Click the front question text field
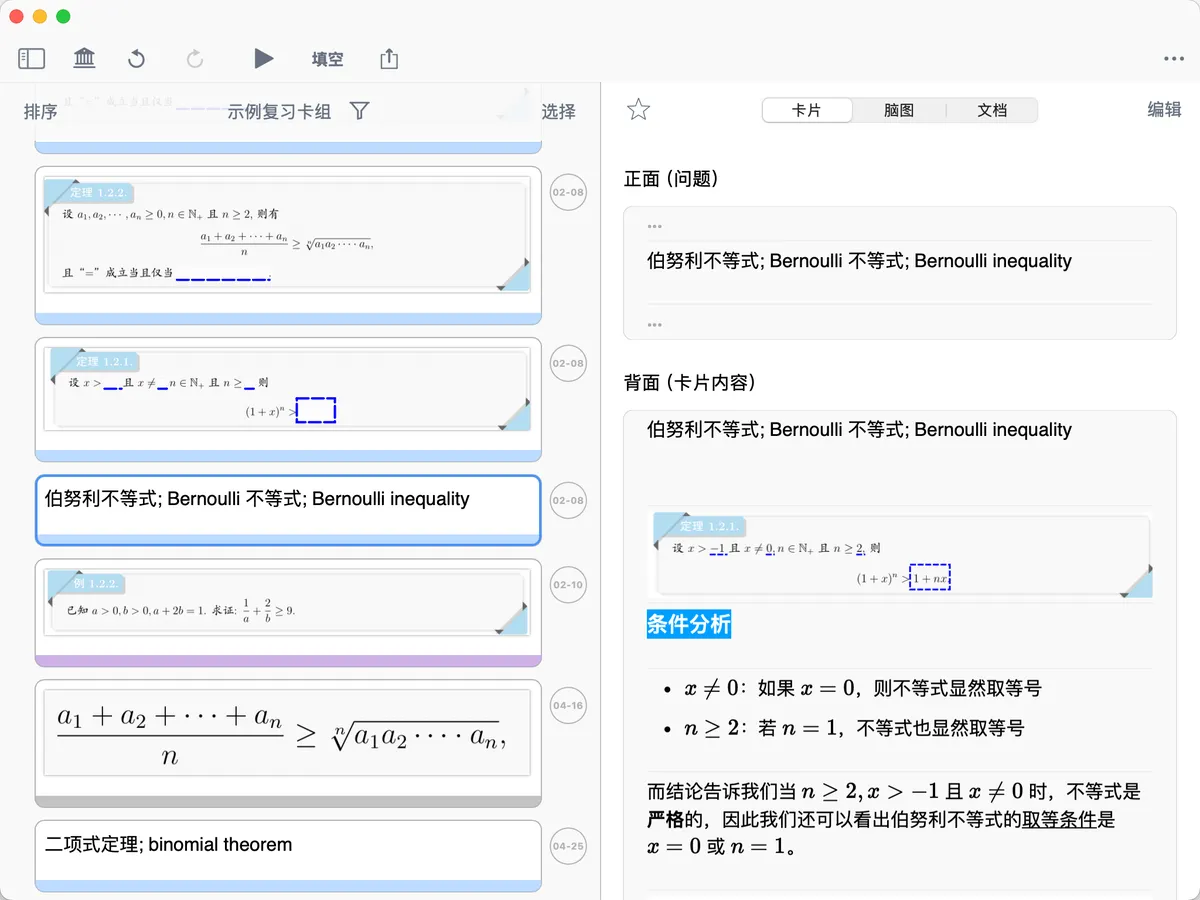 pyautogui.click(x=899, y=272)
